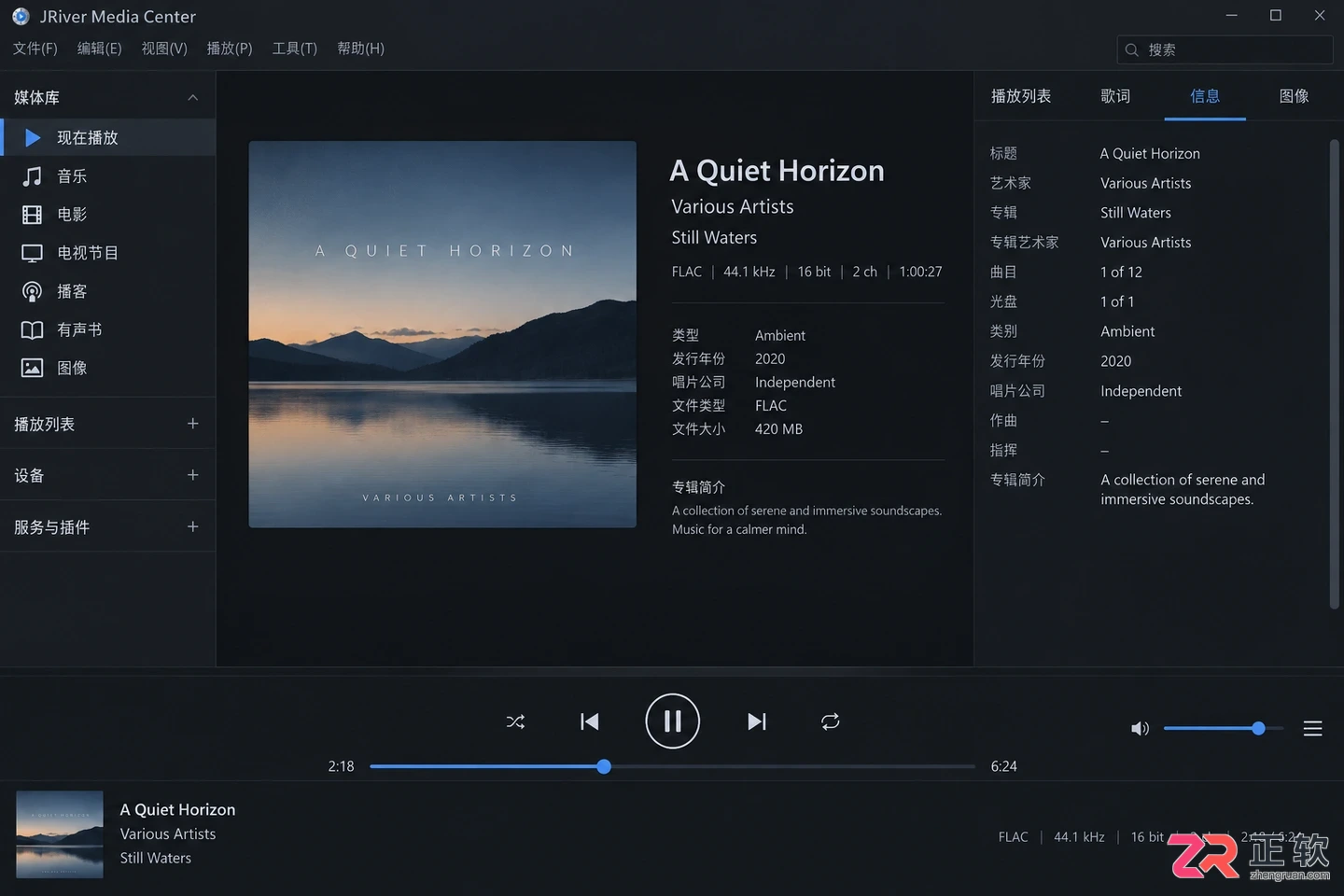This screenshot has width=1344, height=896.
Task: Expand the 播放列表 sidebar section
Action: click(x=192, y=424)
